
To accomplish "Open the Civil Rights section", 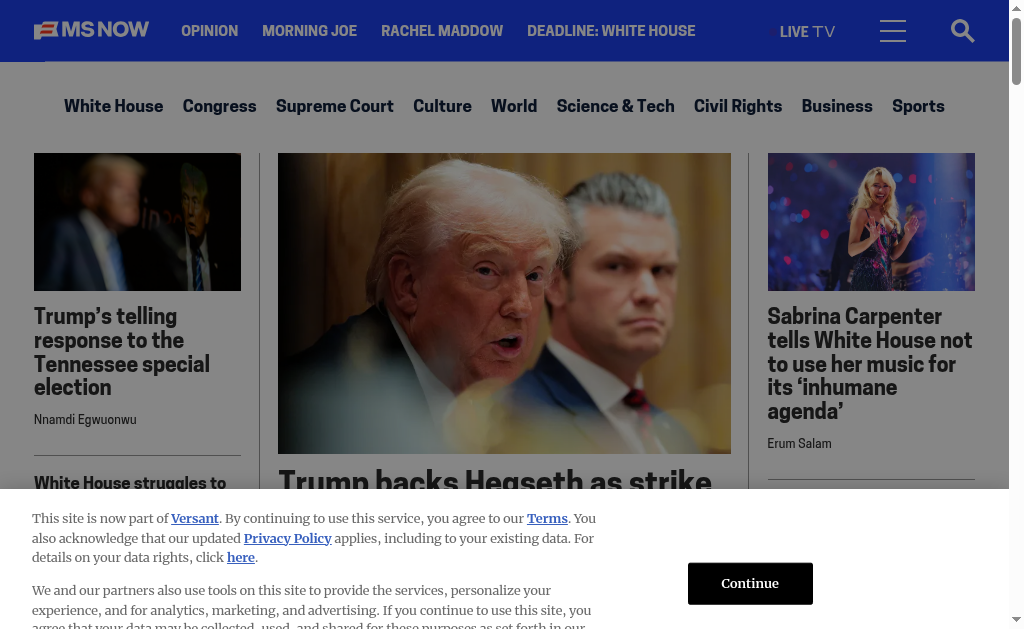I will [x=738, y=106].
